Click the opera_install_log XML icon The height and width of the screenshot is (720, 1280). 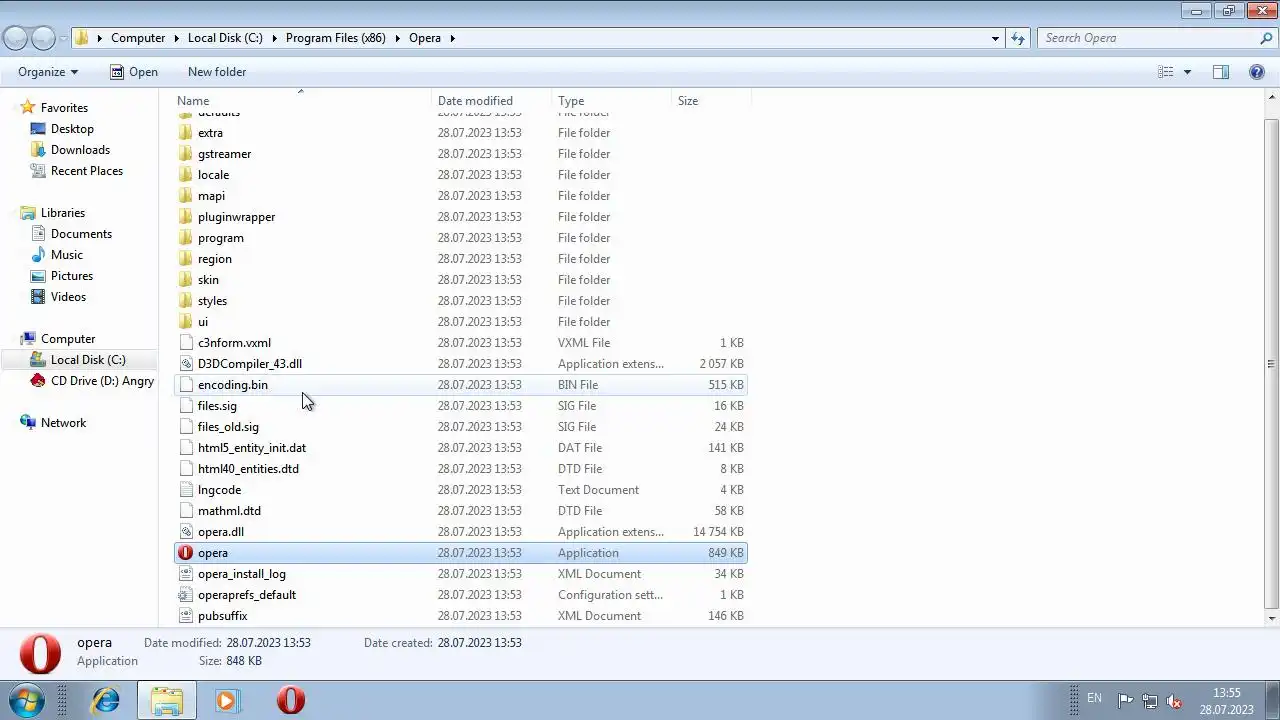tap(185, 574)
